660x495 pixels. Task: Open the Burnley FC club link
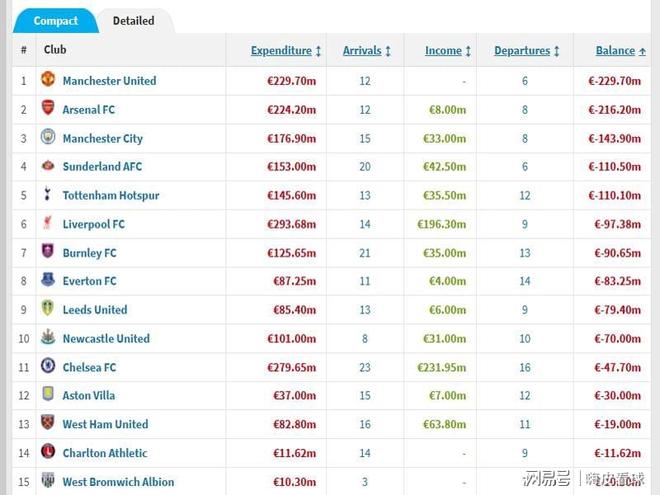coord(89,253)
